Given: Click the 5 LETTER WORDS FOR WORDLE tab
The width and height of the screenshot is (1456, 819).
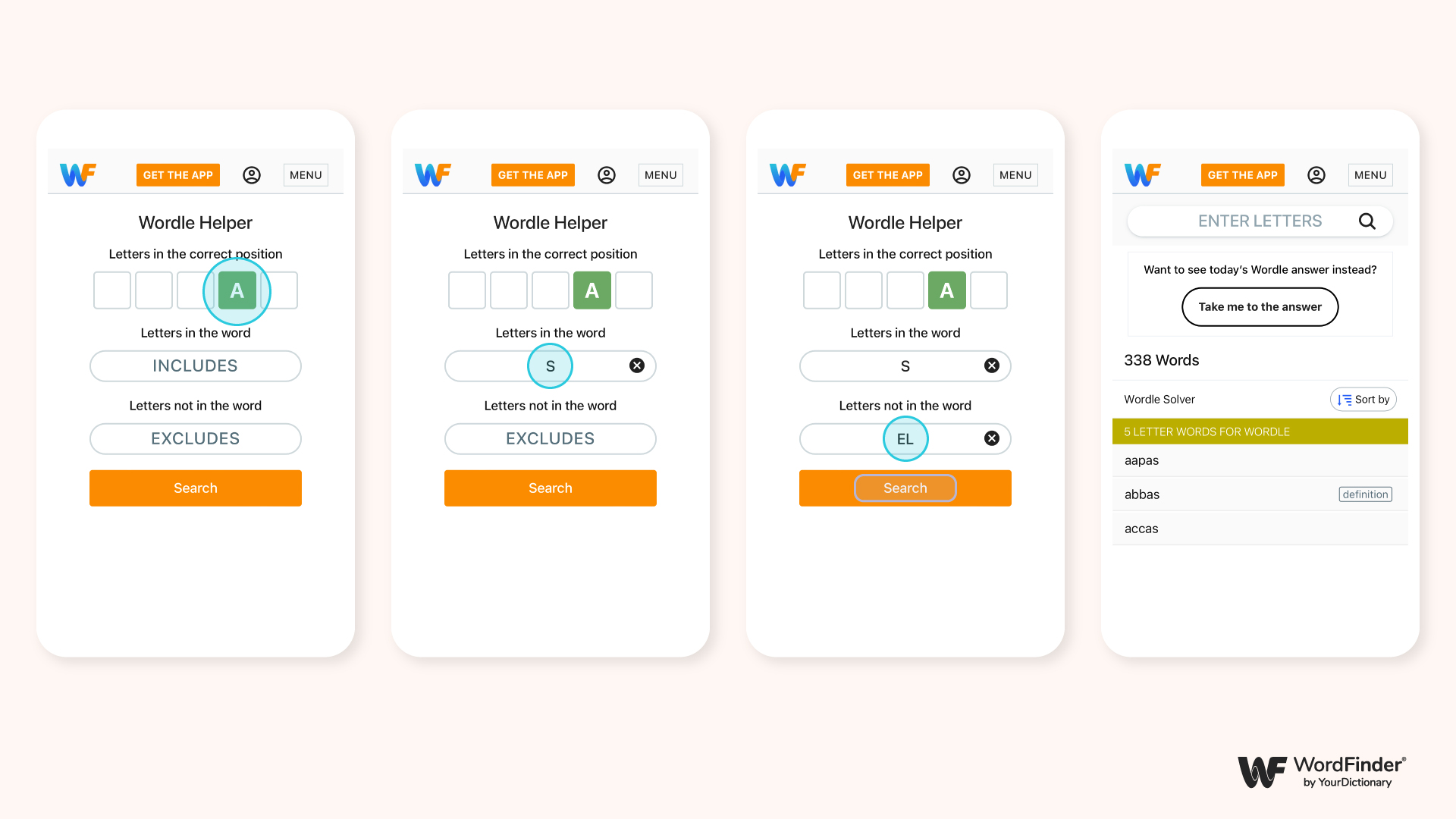Looking at the screenshot, I should click(x=1260, y=431).
